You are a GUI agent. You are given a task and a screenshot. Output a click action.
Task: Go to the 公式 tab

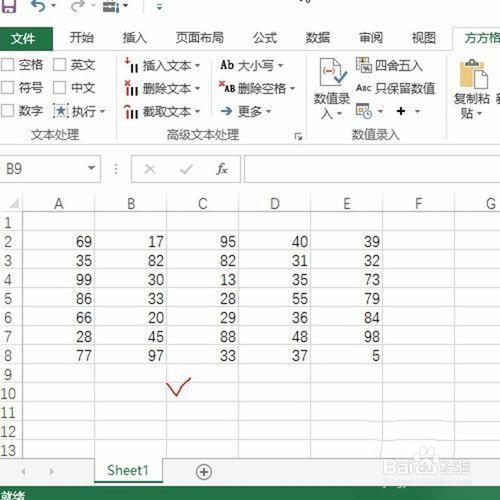coord(265,38)
